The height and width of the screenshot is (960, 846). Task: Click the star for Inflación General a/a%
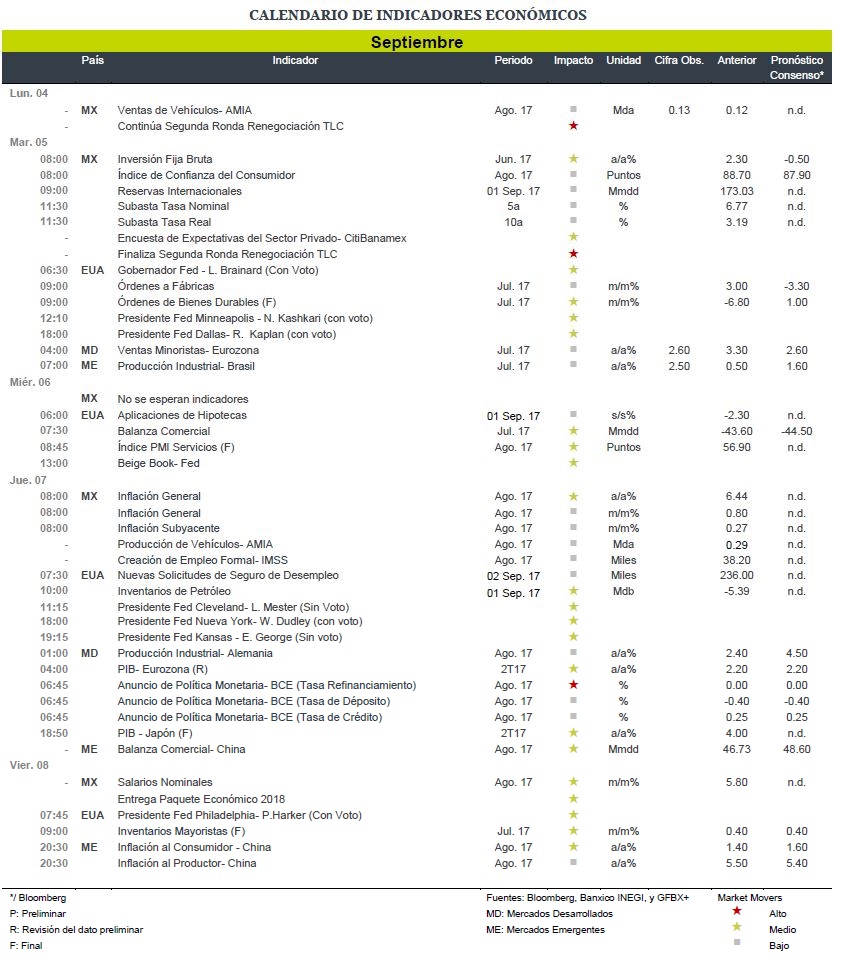573,496
